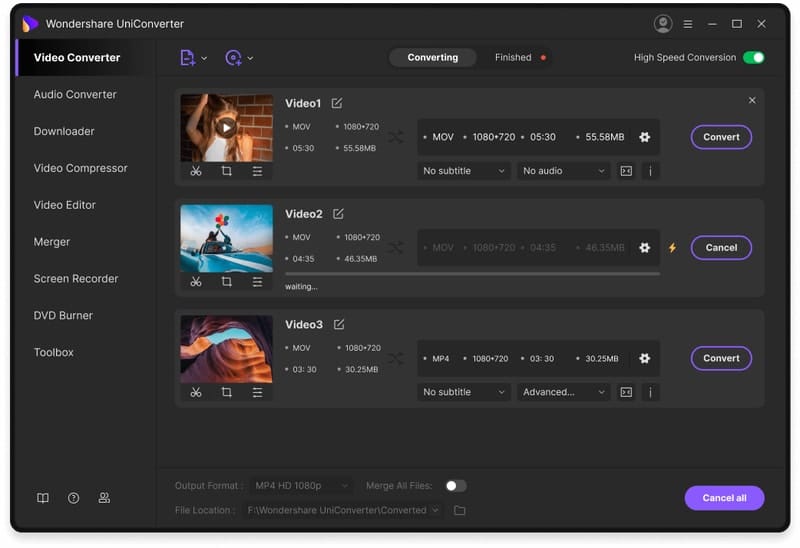Open the user account icon
Image resolution: width=800 pixels, height=548 pixels.
663,24
